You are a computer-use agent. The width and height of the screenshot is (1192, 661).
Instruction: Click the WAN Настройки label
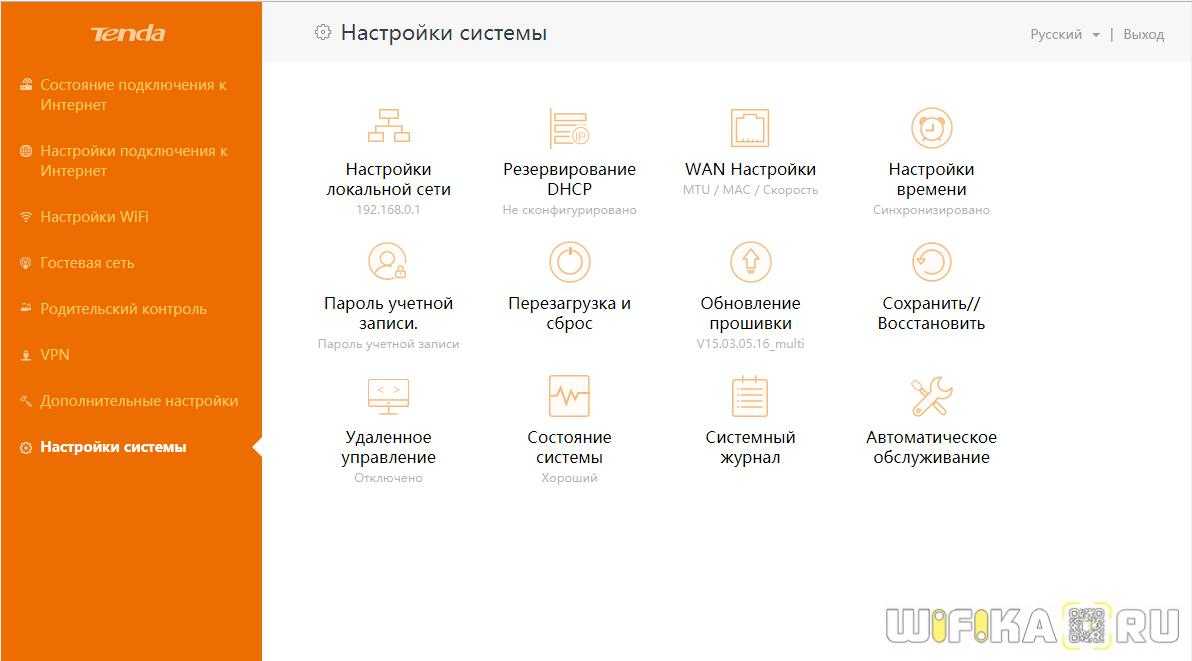click(750, 169)
